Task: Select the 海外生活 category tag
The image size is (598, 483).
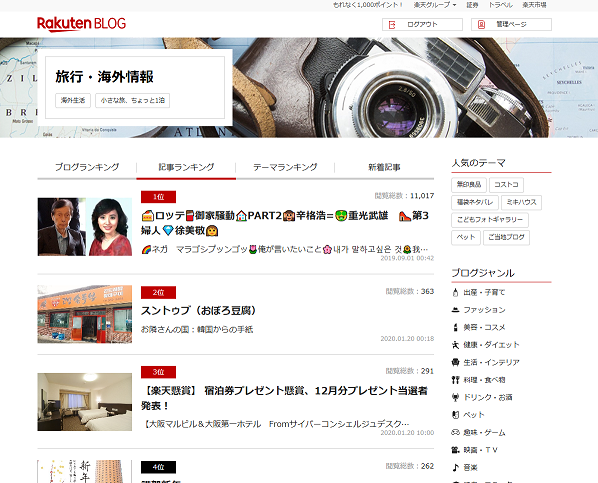Action: click(x=73, y=100)
